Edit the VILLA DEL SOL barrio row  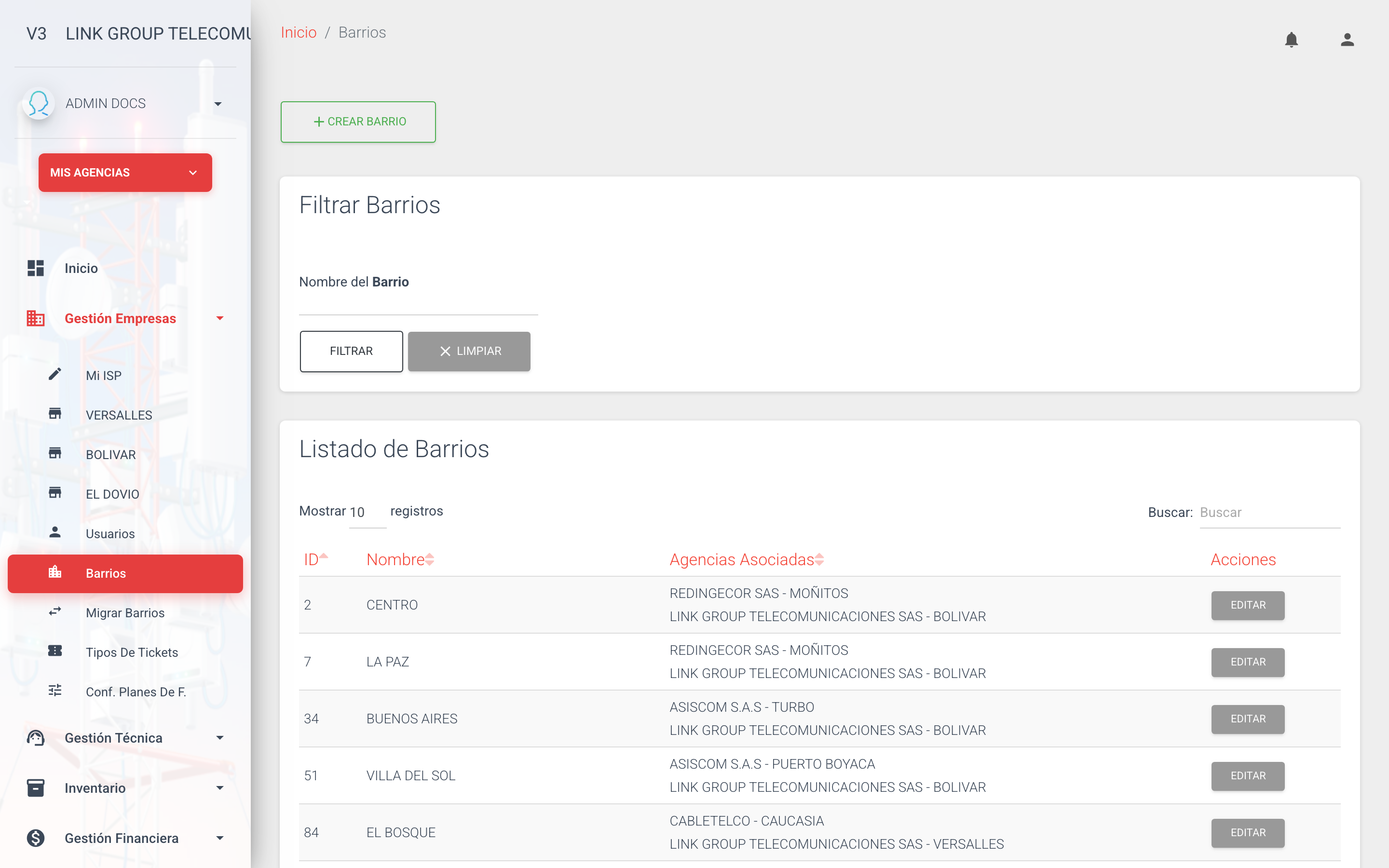1248,775
